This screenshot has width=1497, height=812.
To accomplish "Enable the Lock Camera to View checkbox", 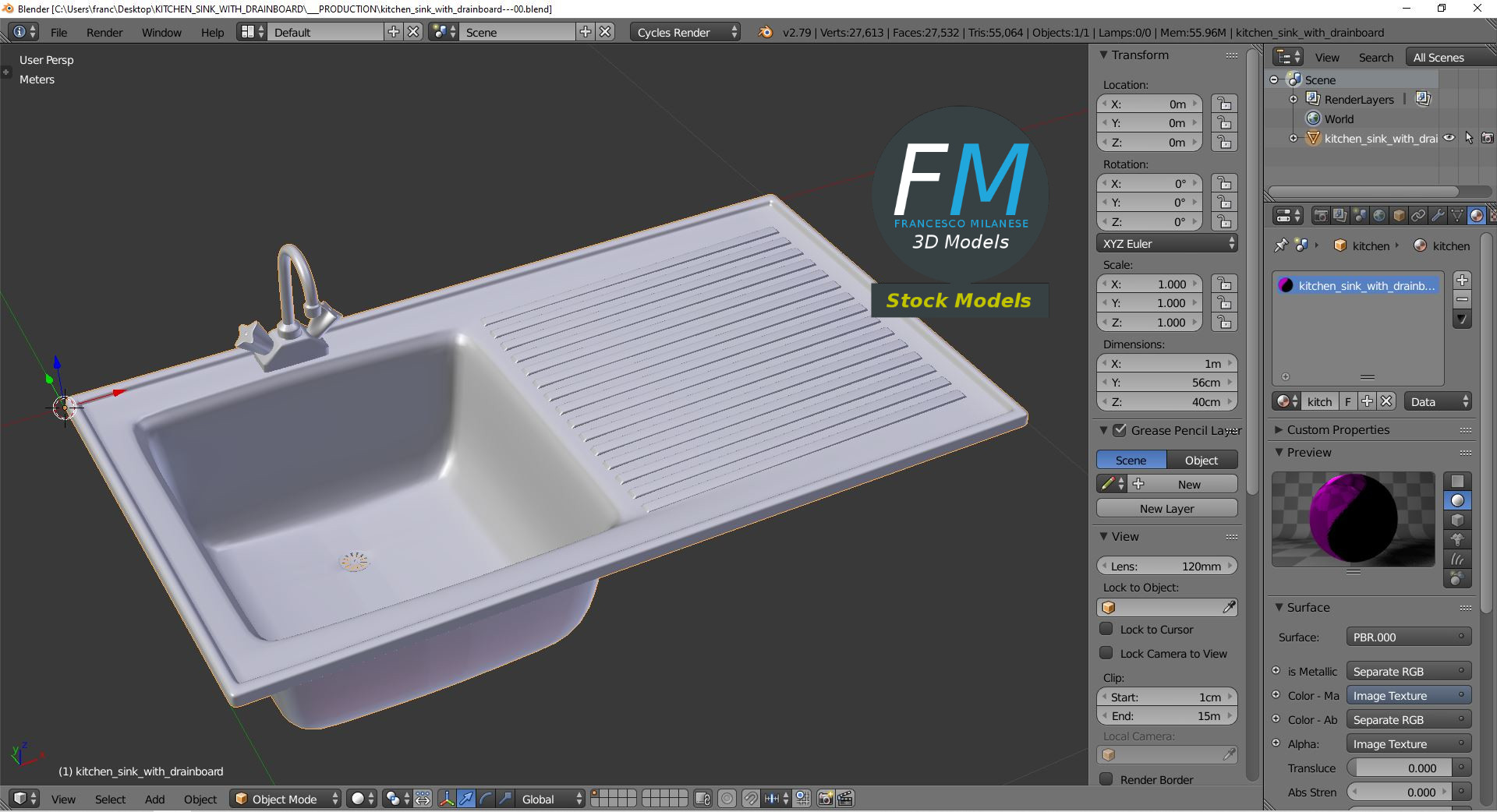I will click(x=1106, y=654).
